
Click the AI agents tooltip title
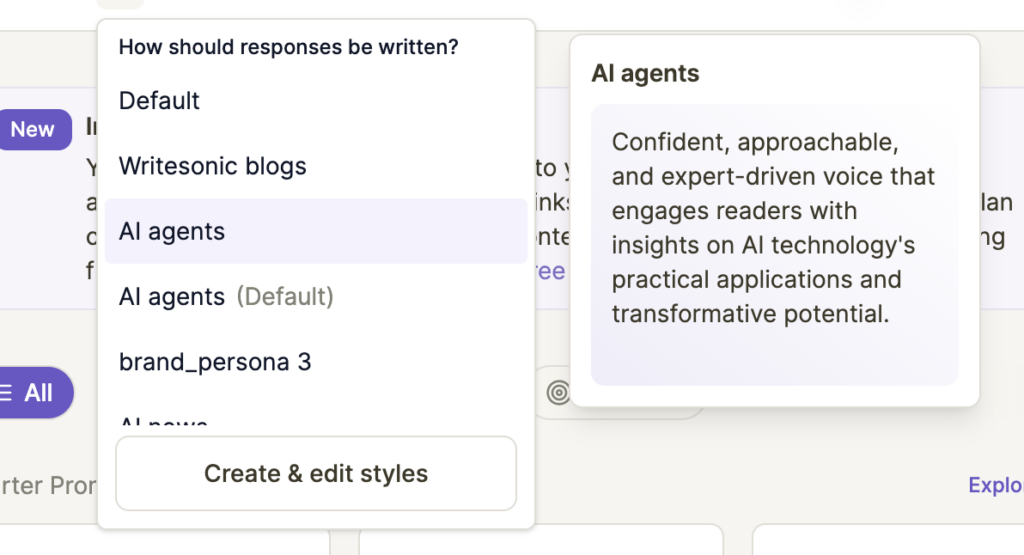[645, 73]
